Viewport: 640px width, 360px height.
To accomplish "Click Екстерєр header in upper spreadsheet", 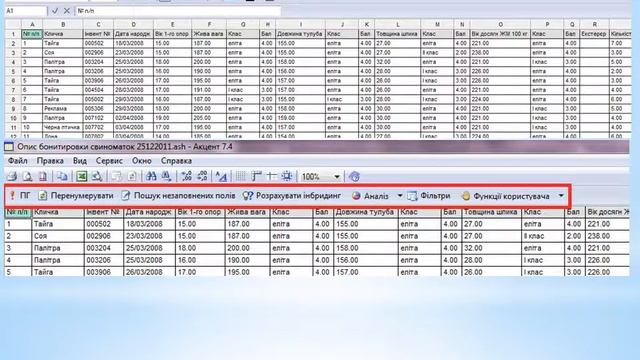I will [594, 34].
